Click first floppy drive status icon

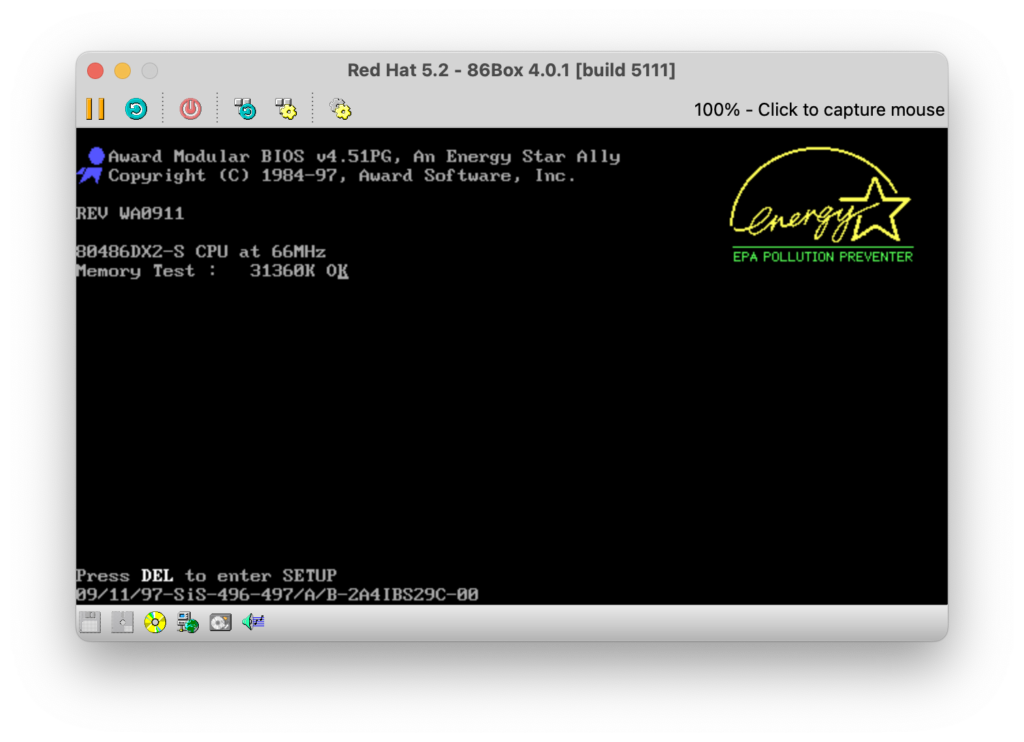point(90,622)
